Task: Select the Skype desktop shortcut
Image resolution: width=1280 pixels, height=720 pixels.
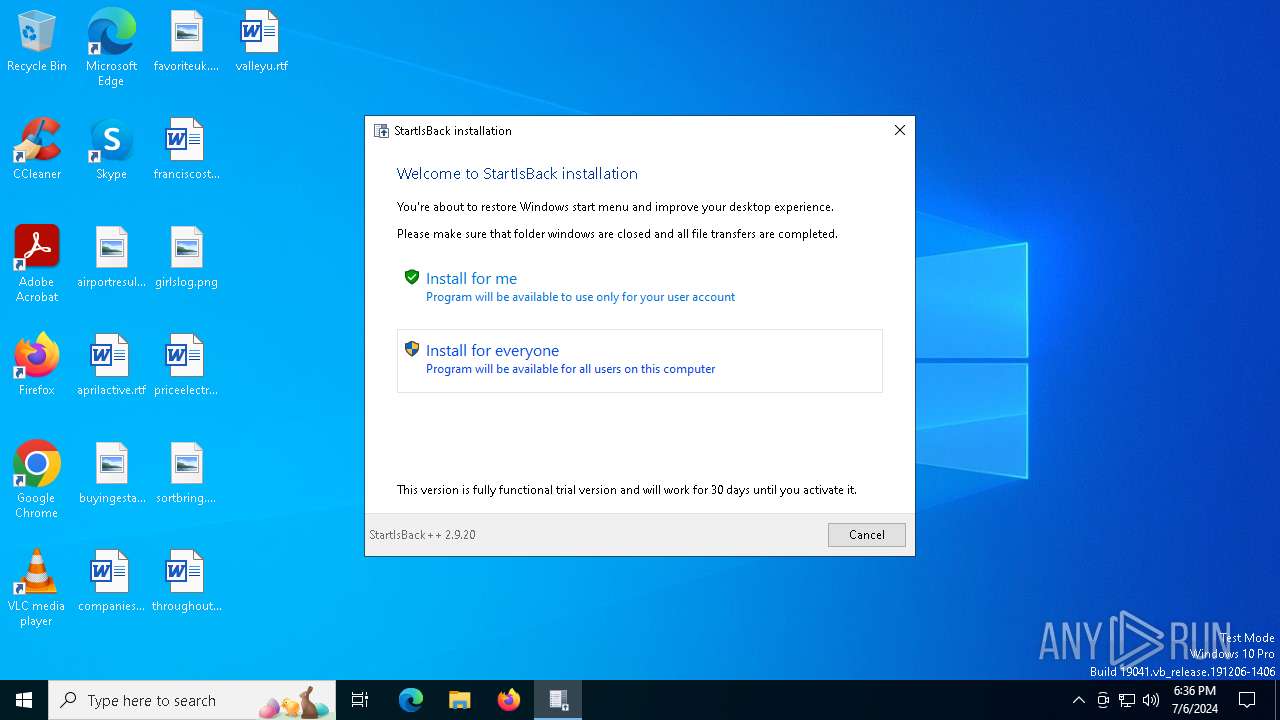Action: coord(111,150)
